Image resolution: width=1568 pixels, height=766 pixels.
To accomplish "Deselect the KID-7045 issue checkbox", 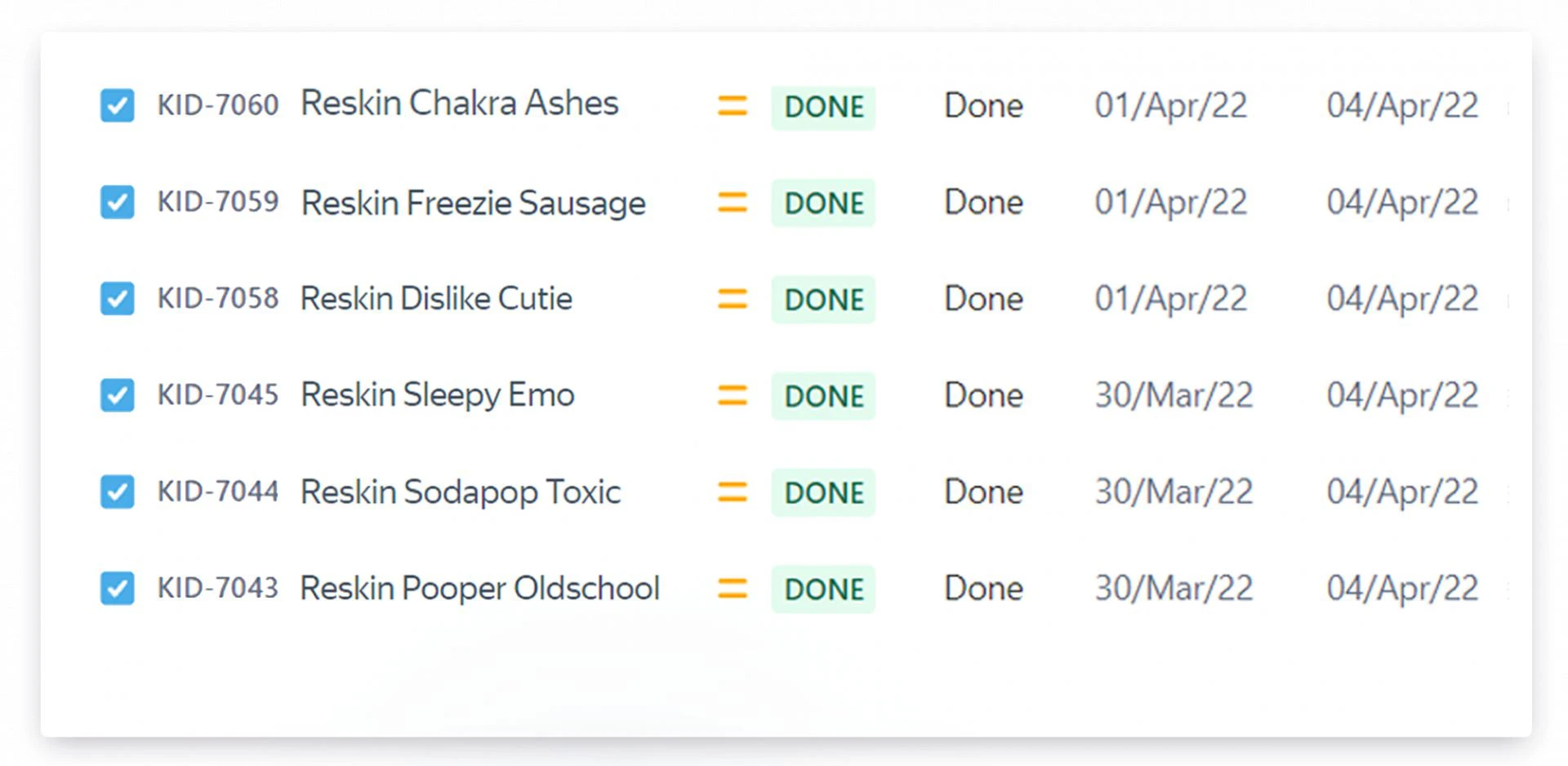I will [x=118, y=395].
